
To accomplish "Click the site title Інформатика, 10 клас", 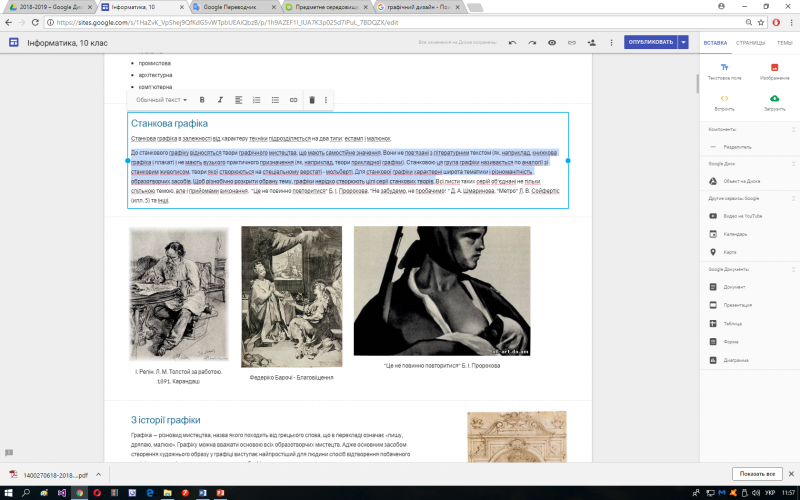I will 67,43.
